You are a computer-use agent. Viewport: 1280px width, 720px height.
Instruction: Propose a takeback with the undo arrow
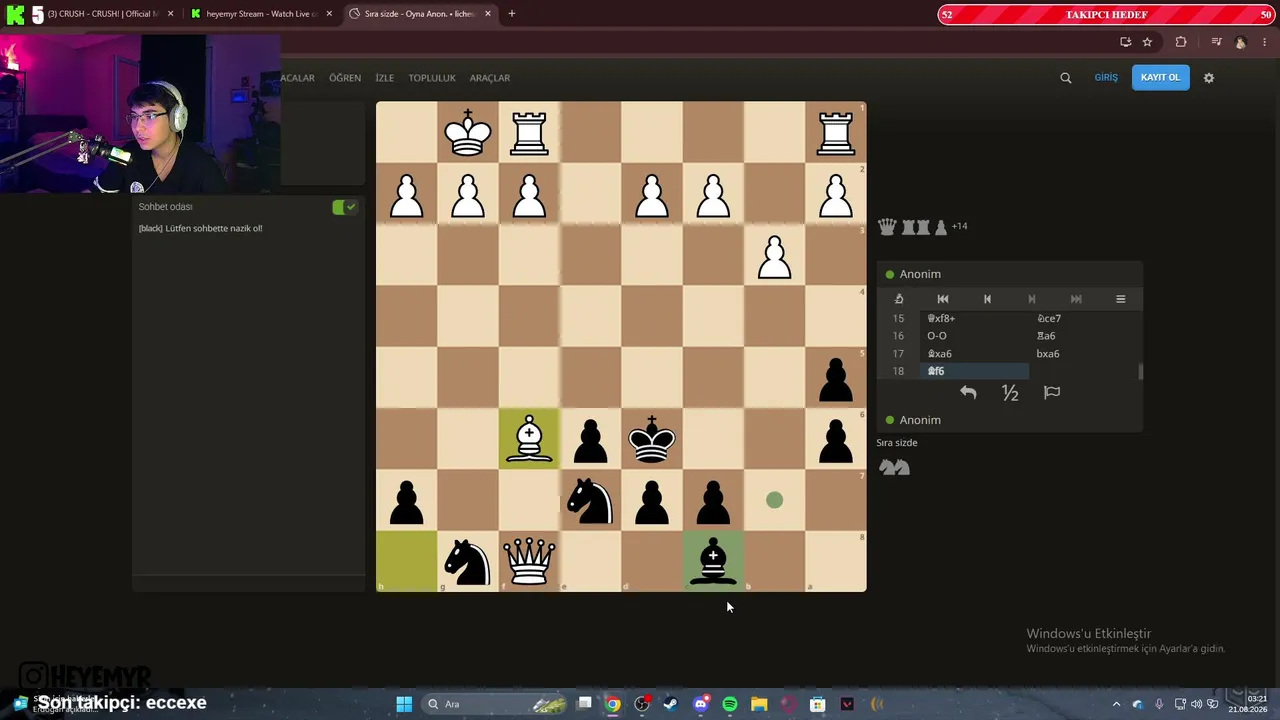pyautogui.click(x=968, y=393)
